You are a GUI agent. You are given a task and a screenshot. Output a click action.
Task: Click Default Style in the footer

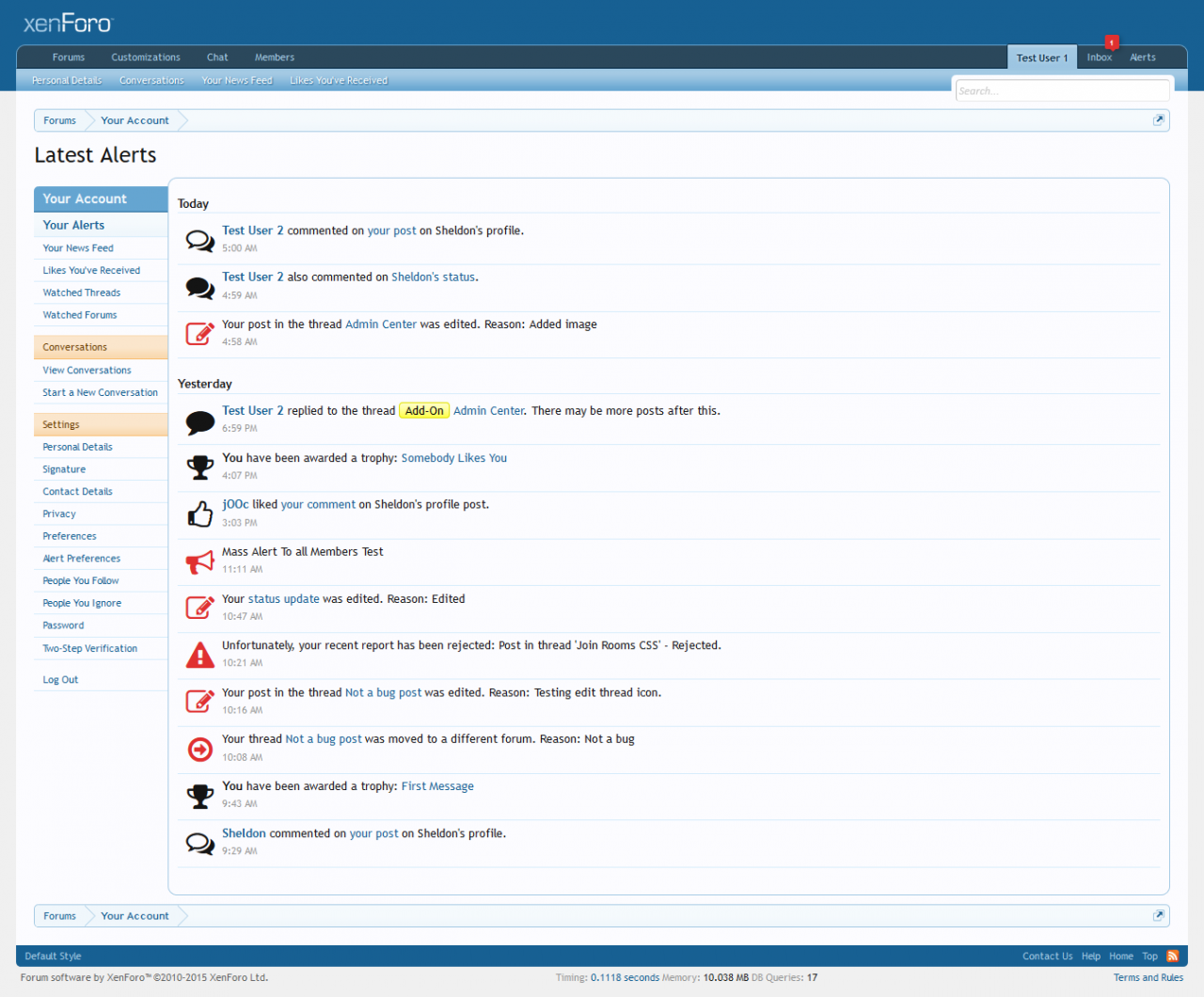[x=53, y=956]
